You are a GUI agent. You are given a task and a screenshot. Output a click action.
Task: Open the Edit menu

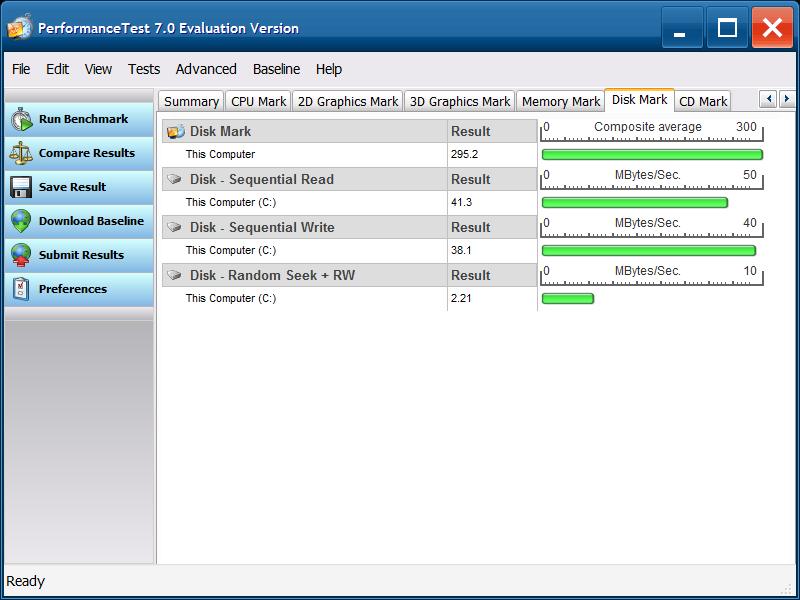[x=57, y=69]
